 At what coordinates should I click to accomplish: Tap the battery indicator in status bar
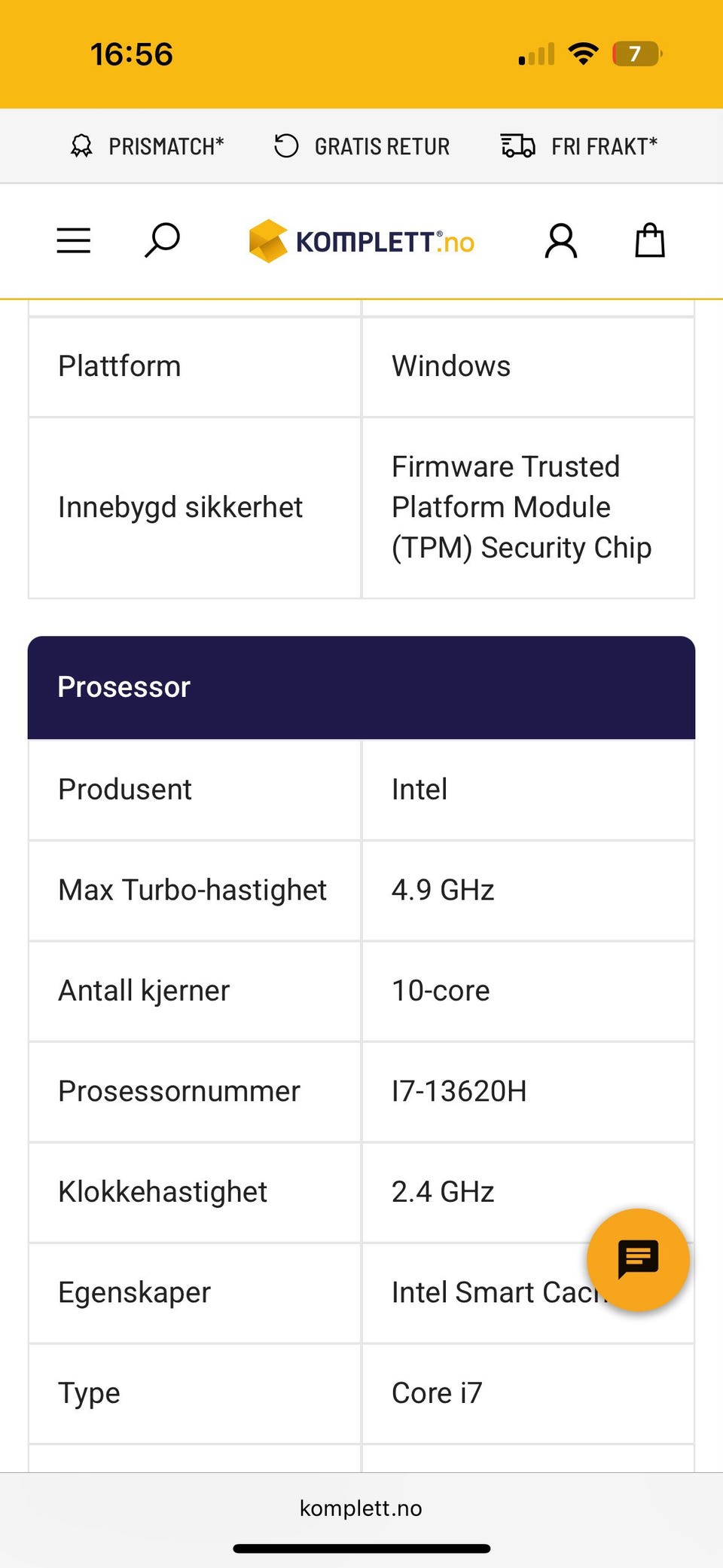click(x=637, y=54)
